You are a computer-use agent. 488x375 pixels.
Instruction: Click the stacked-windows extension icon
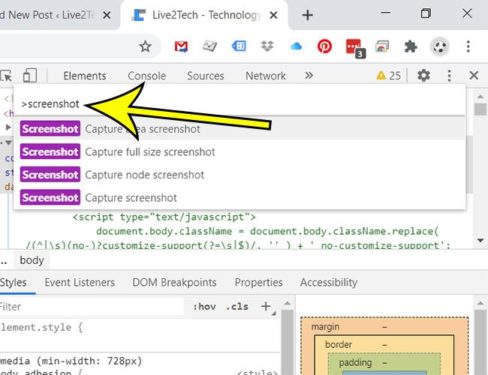(382, 46)
